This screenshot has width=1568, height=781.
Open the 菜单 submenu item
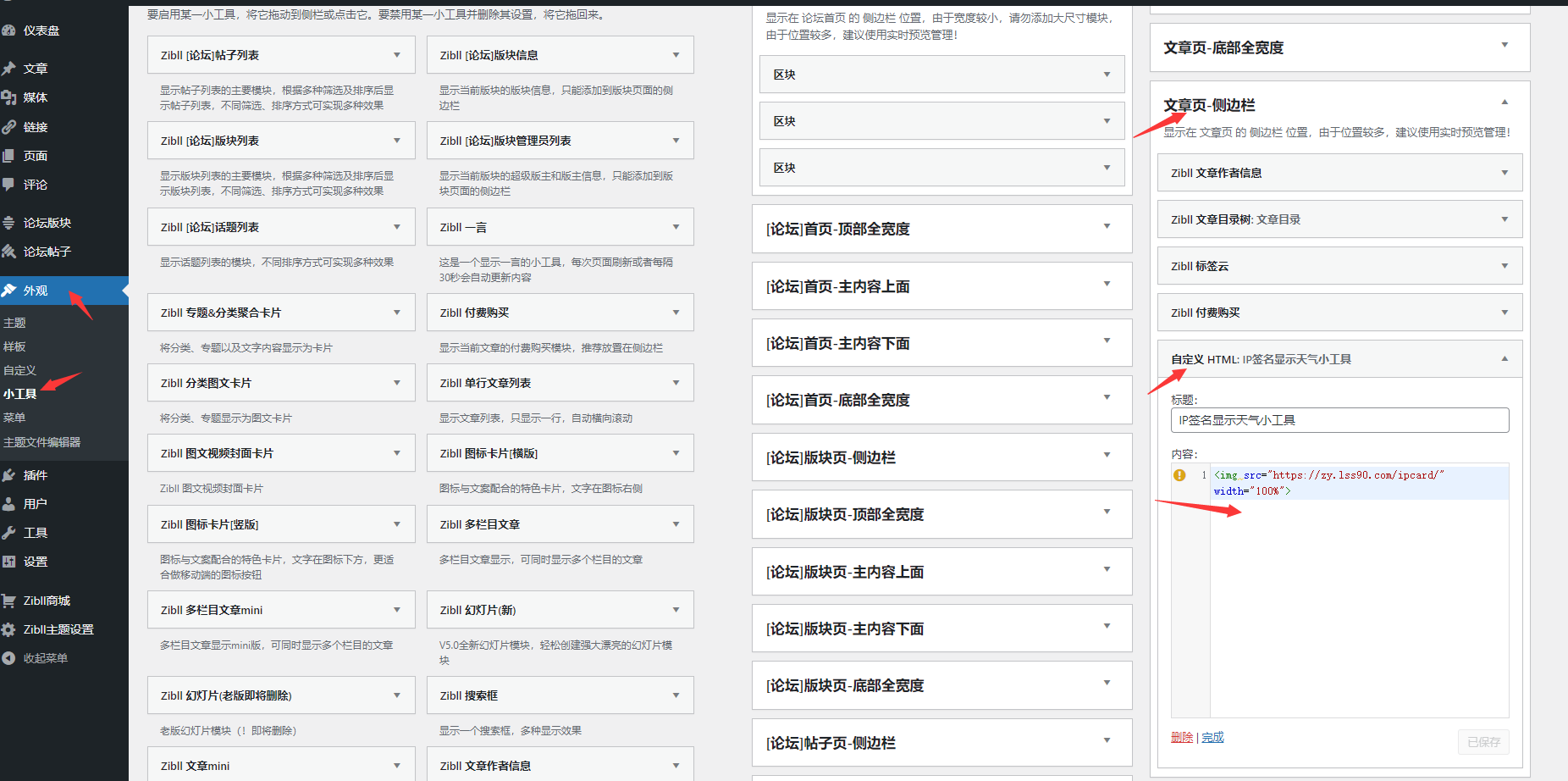click(14, 418)
